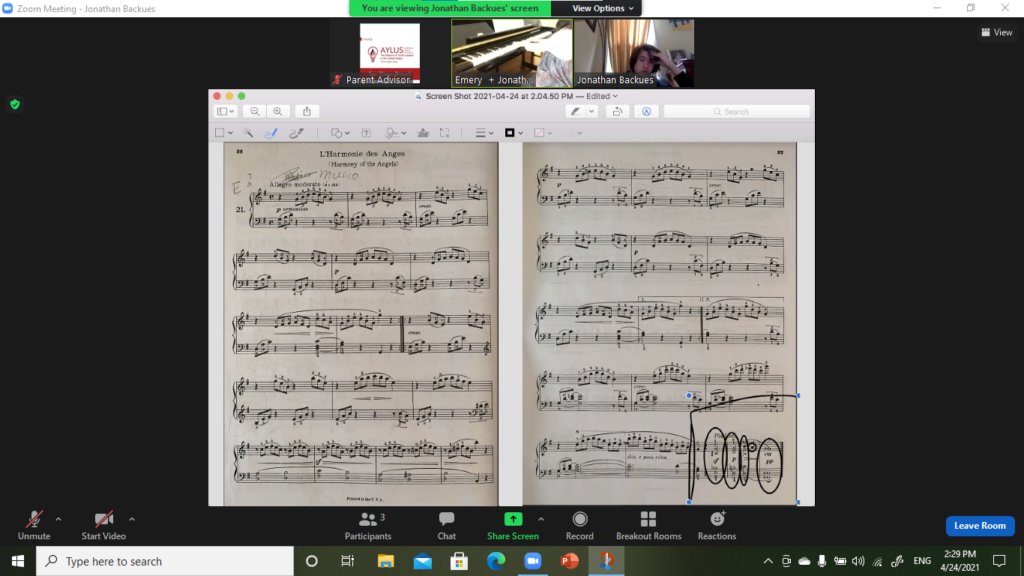Open Microsoft Store from the taskbar

pos(459,561)
